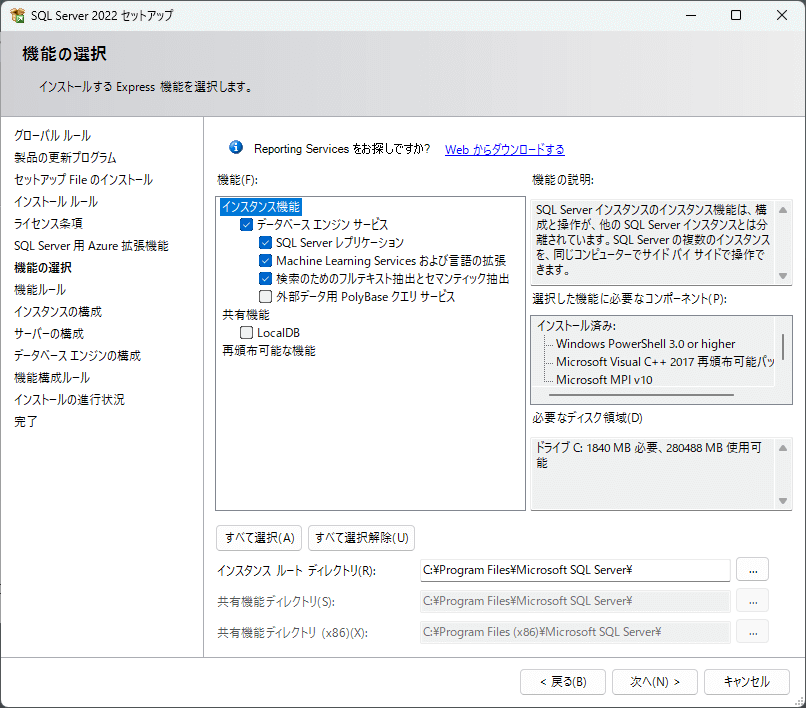The height and width of the screenshot is (708, 806).
Task: Select SQL Server 用 Azure 拡張機能 step
Action: [91, 246]
